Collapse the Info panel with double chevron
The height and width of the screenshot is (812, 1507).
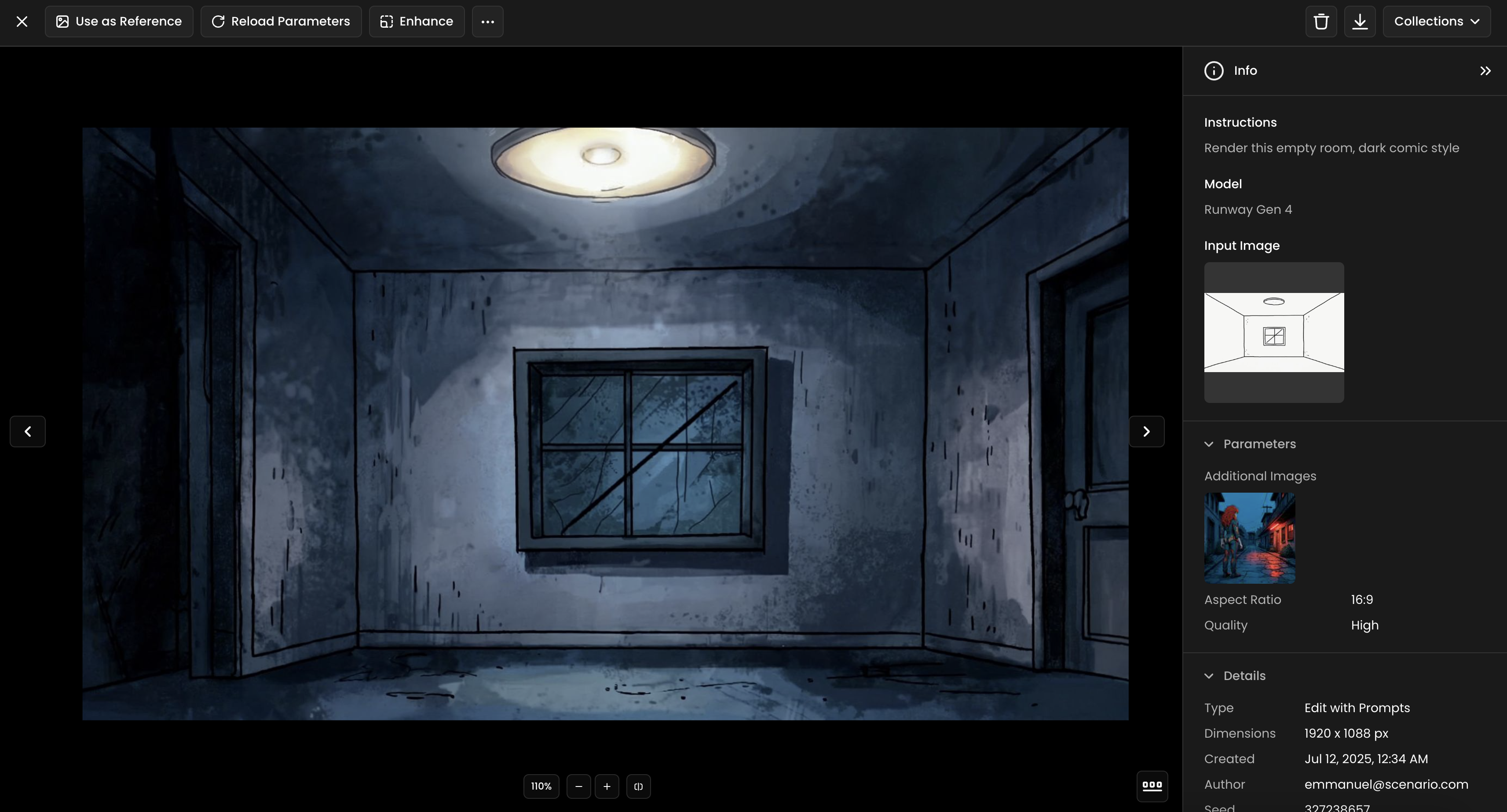coord(1485,71)
